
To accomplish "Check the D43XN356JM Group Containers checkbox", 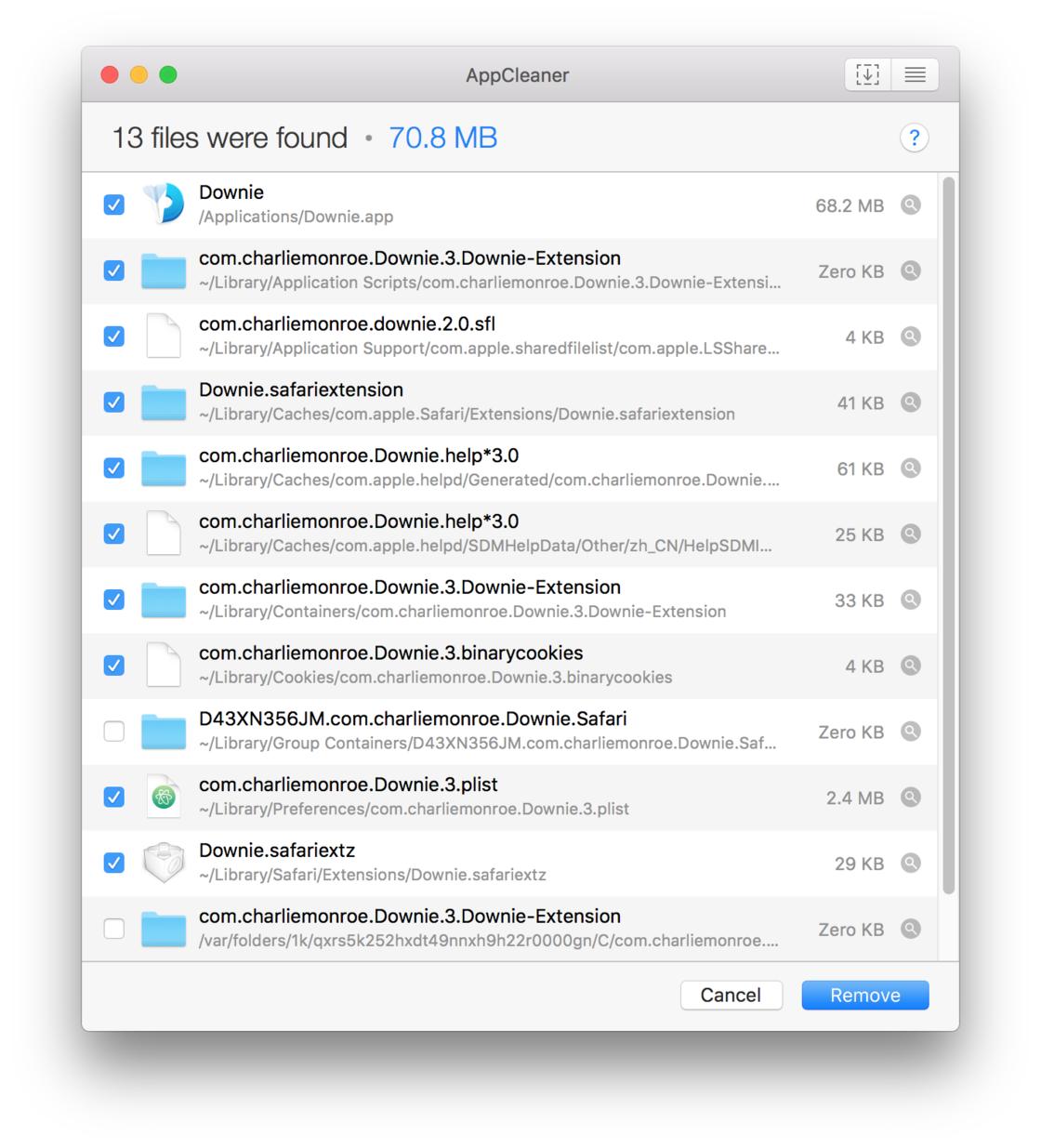I will [114, 732].
